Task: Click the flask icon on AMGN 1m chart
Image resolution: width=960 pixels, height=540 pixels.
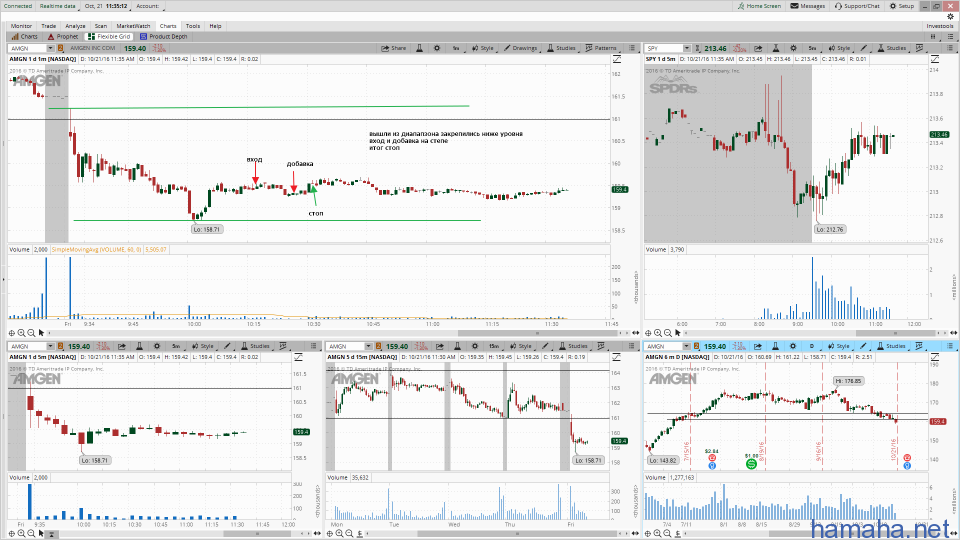Action: tap(419, 48)
